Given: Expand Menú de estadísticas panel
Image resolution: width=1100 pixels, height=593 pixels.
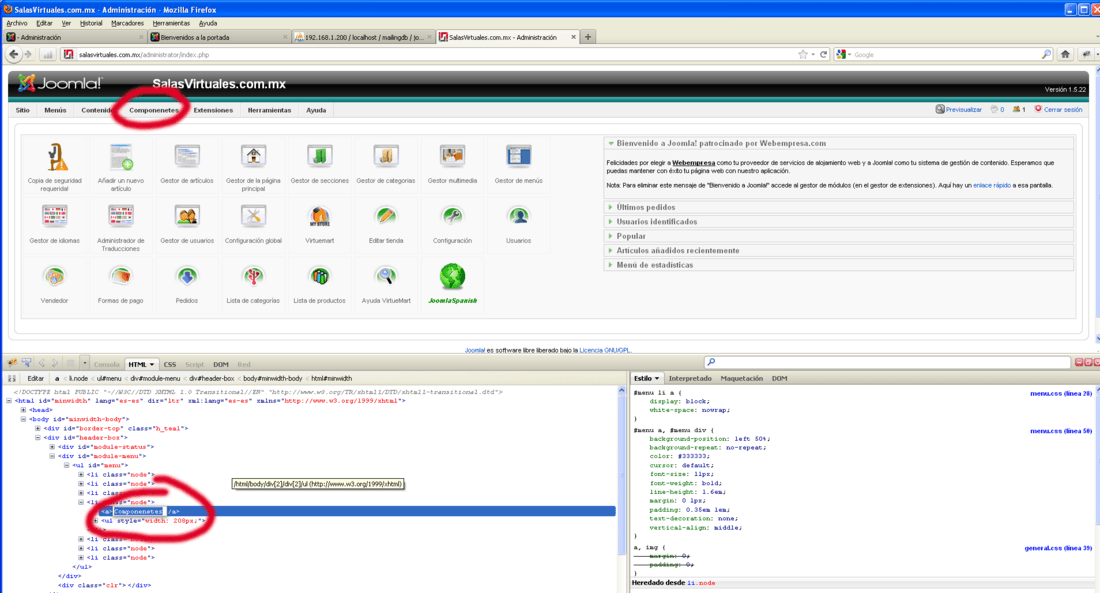Looking at the screenshot, I should [838, 265].
